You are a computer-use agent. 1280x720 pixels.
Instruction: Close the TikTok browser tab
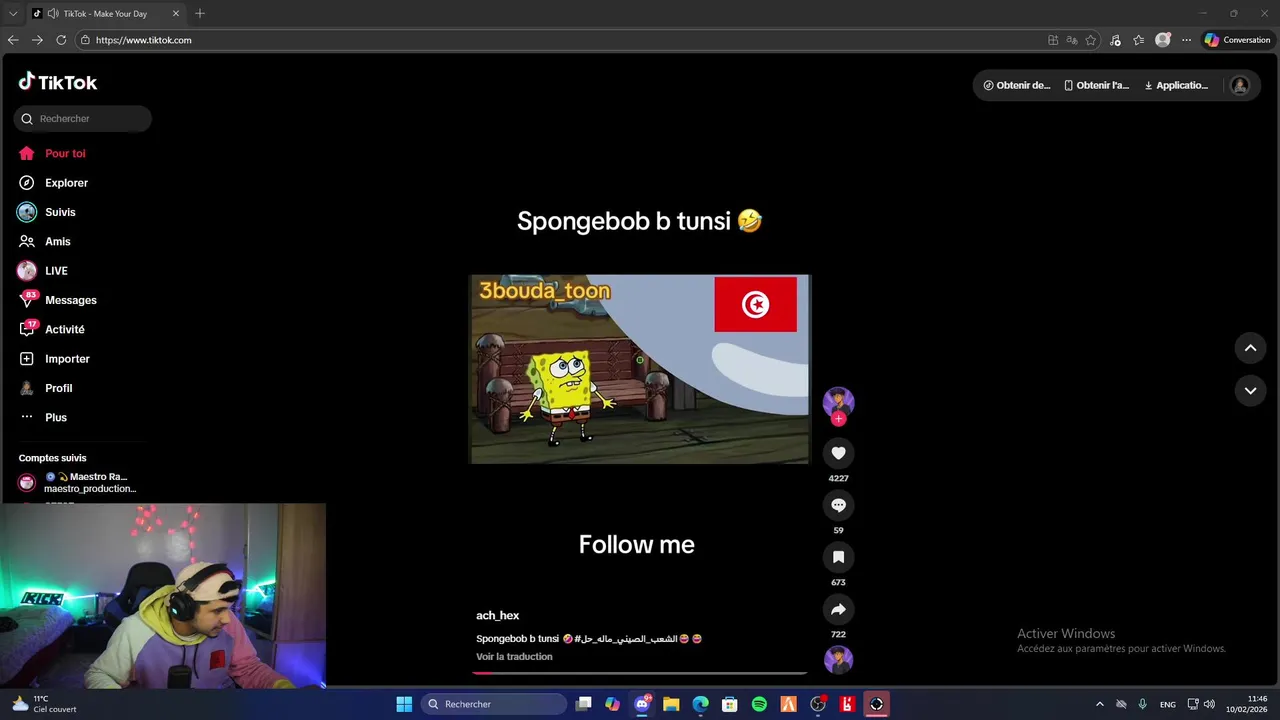176,13
